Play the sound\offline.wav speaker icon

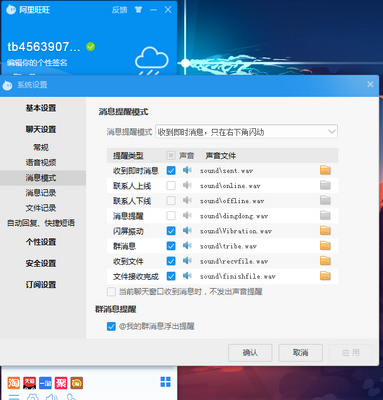point(187,200)
